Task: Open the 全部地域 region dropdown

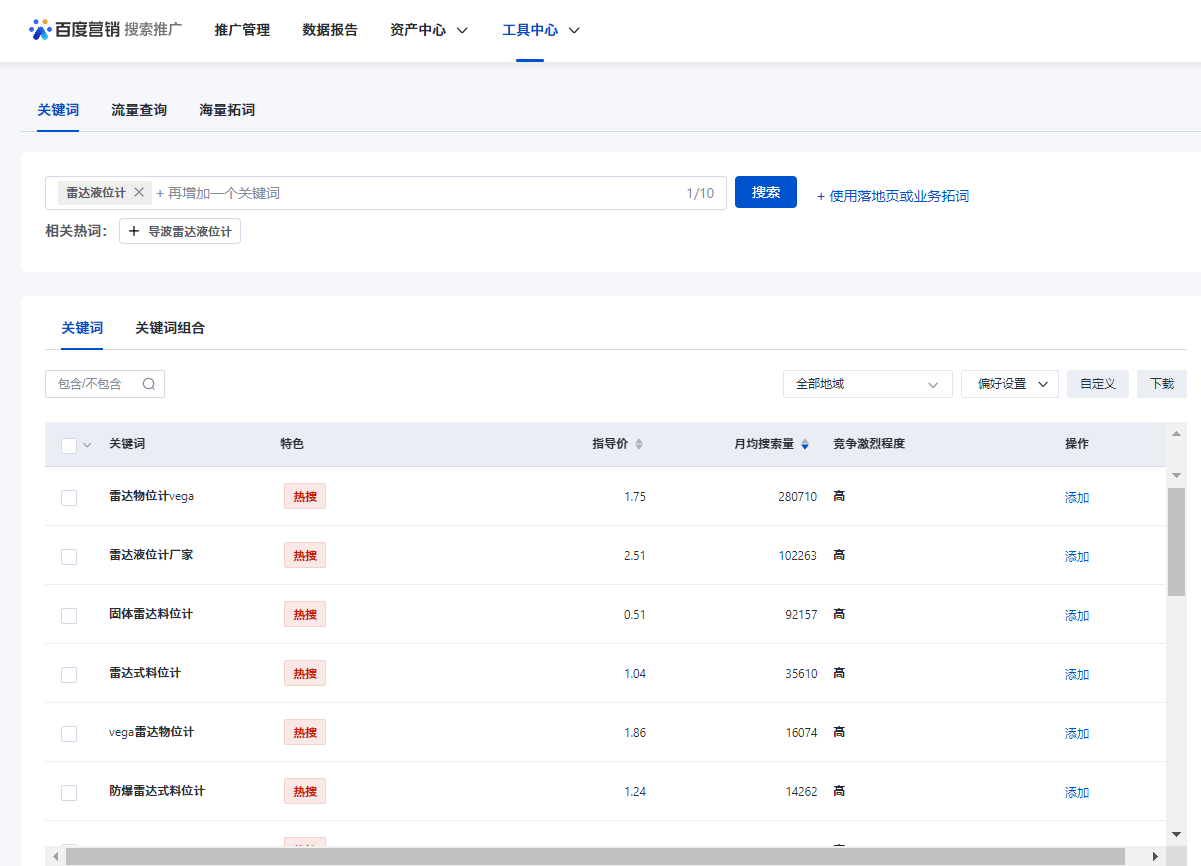Action: coord(867,384)
